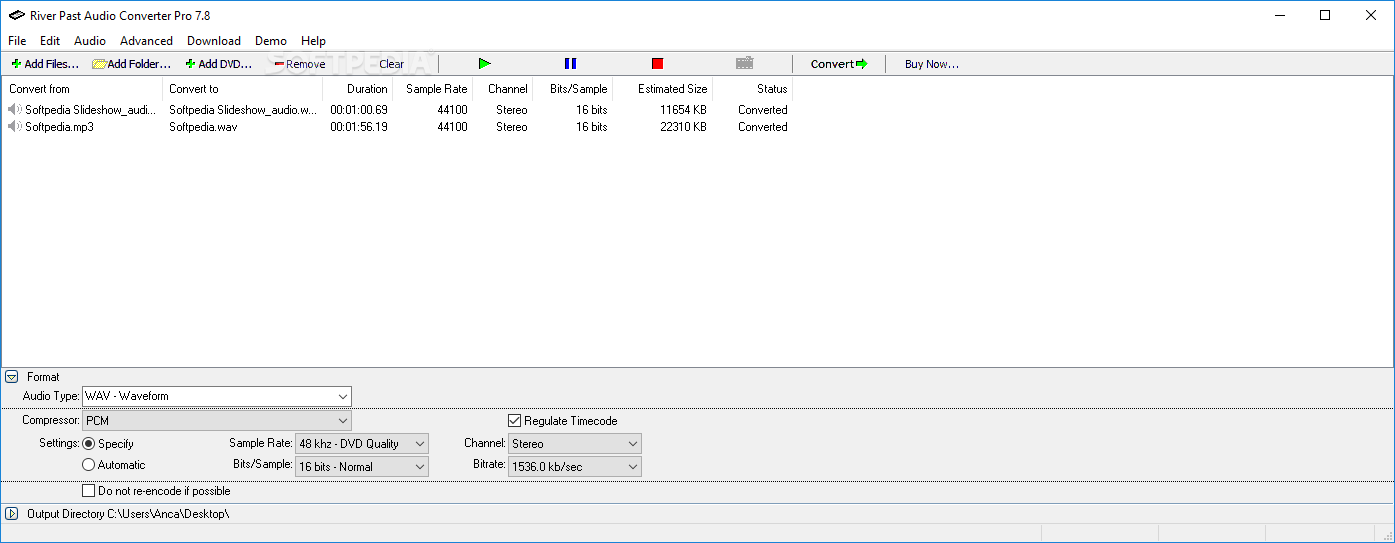This screenshot has width=1395, height=543.
Task: Remove selected file via Remove button
Action: tap(299, 64)
